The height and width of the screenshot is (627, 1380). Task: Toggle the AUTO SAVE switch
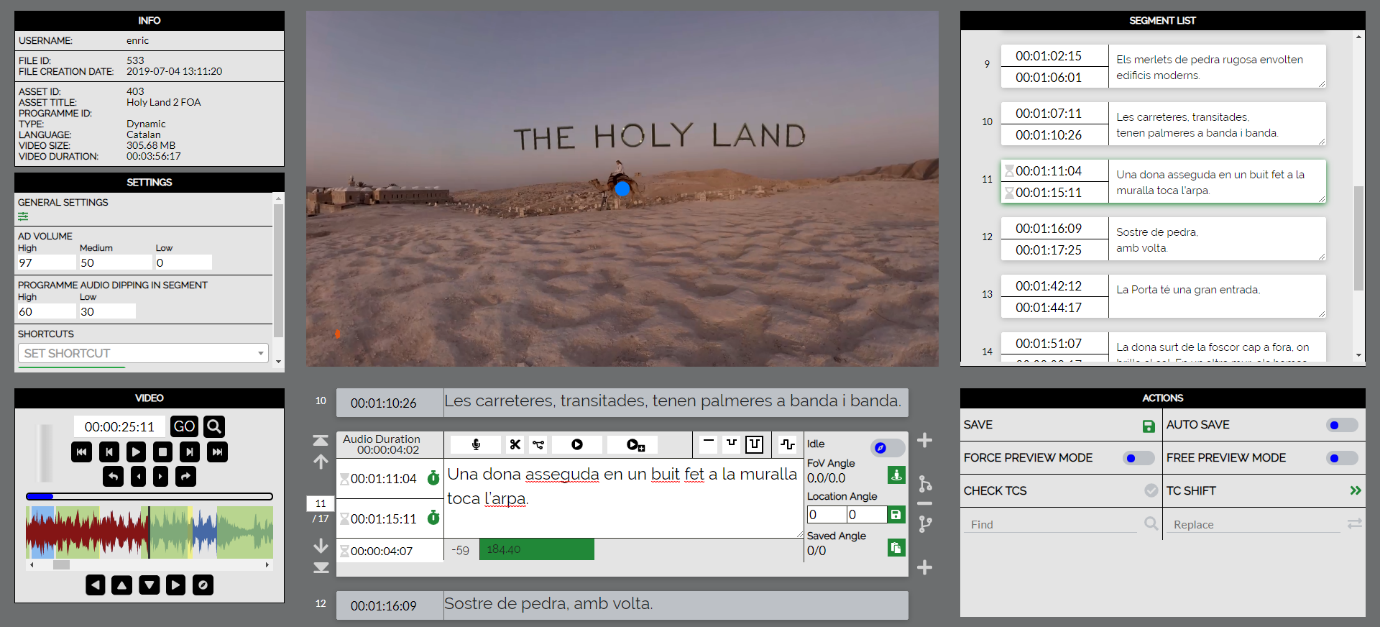(1342, 425)
